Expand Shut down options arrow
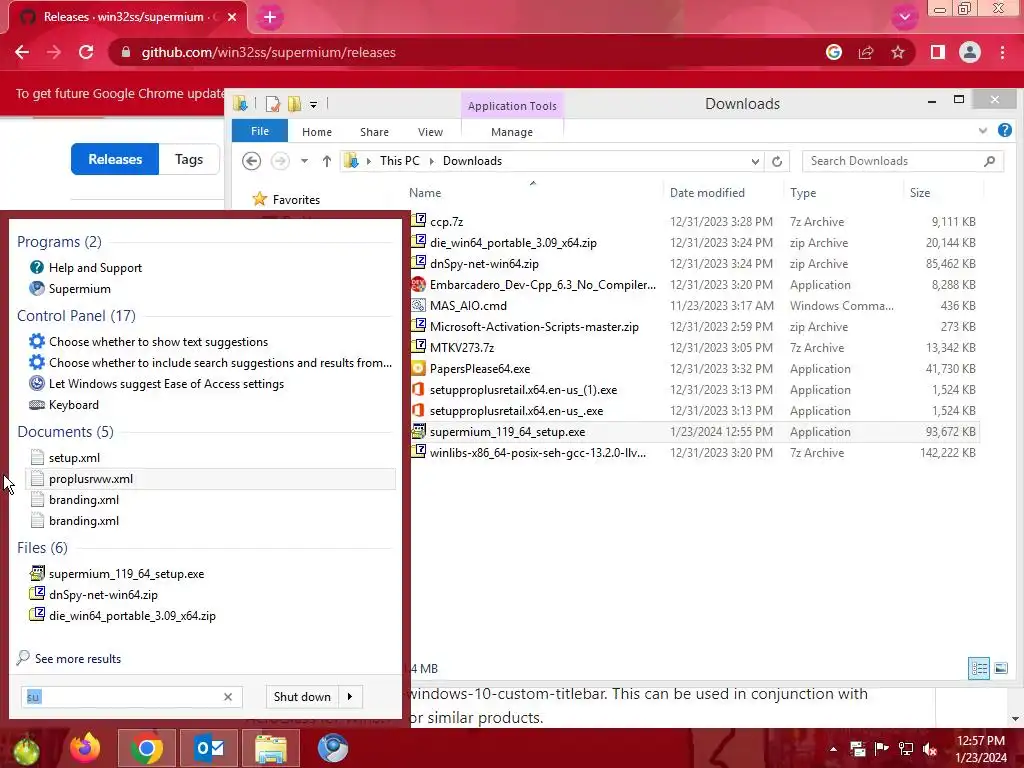Viewport: 1024px width, 768px height. pyautogui.click(x=350, y=697)
